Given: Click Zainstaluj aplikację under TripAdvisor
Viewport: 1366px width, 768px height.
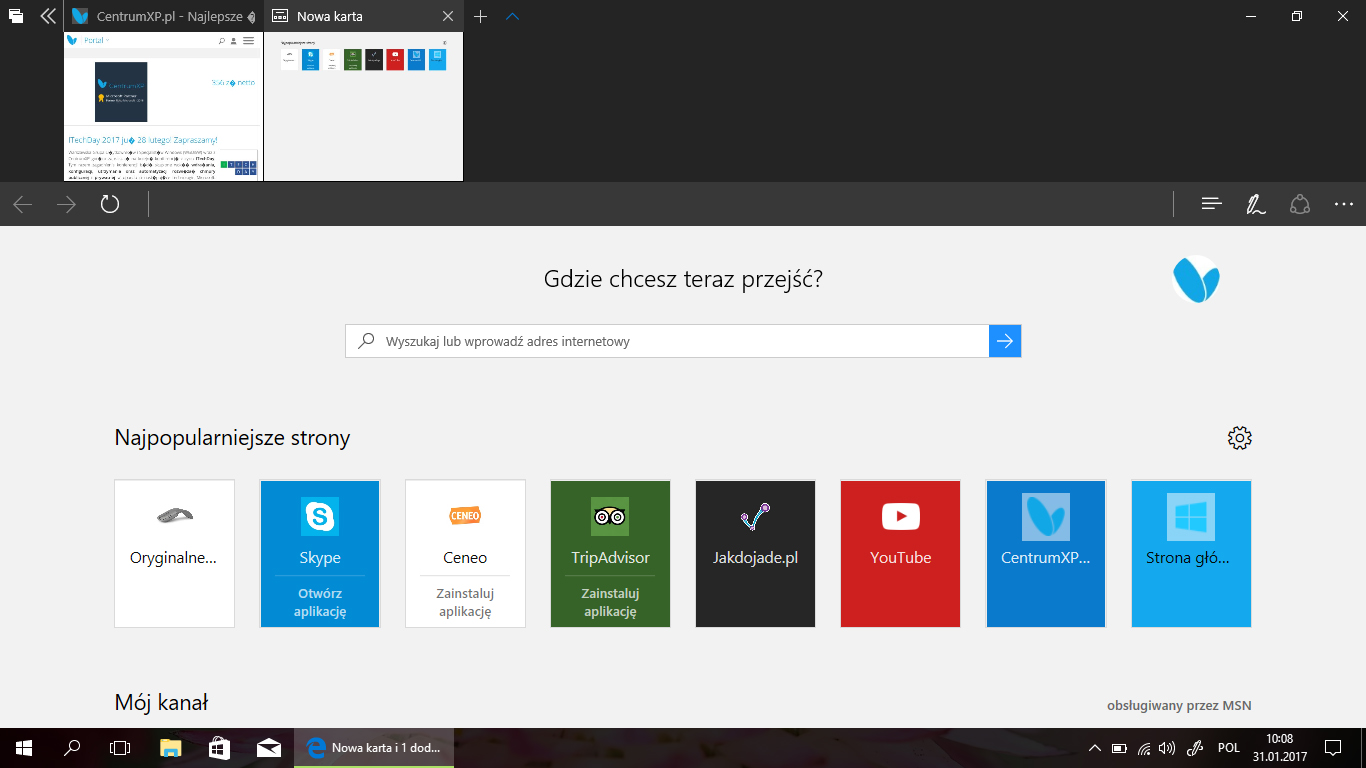Looking at the screenshot, I should [x=610, y=602].
